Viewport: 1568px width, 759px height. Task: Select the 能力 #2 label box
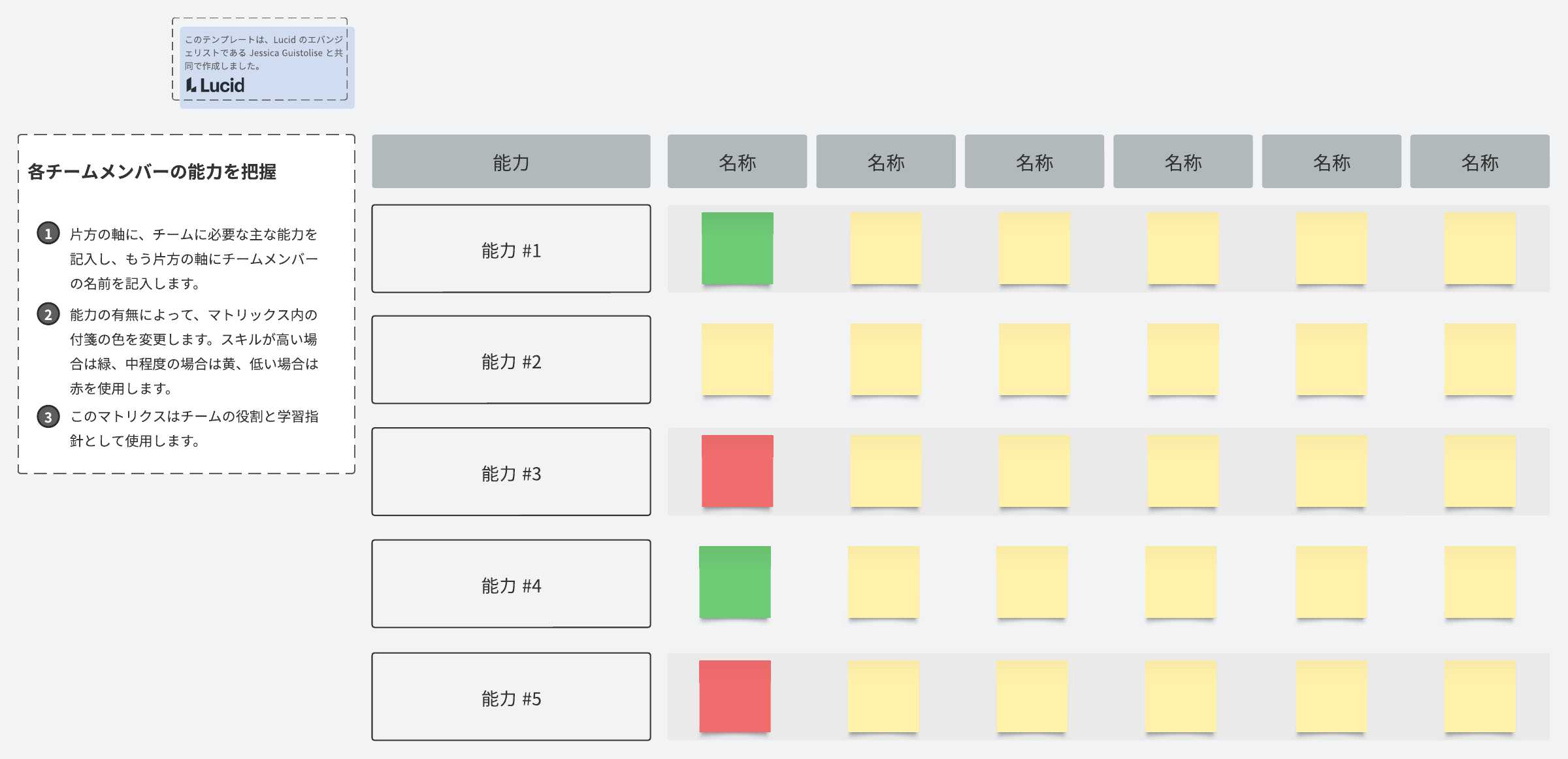click(x=511, y=360)
